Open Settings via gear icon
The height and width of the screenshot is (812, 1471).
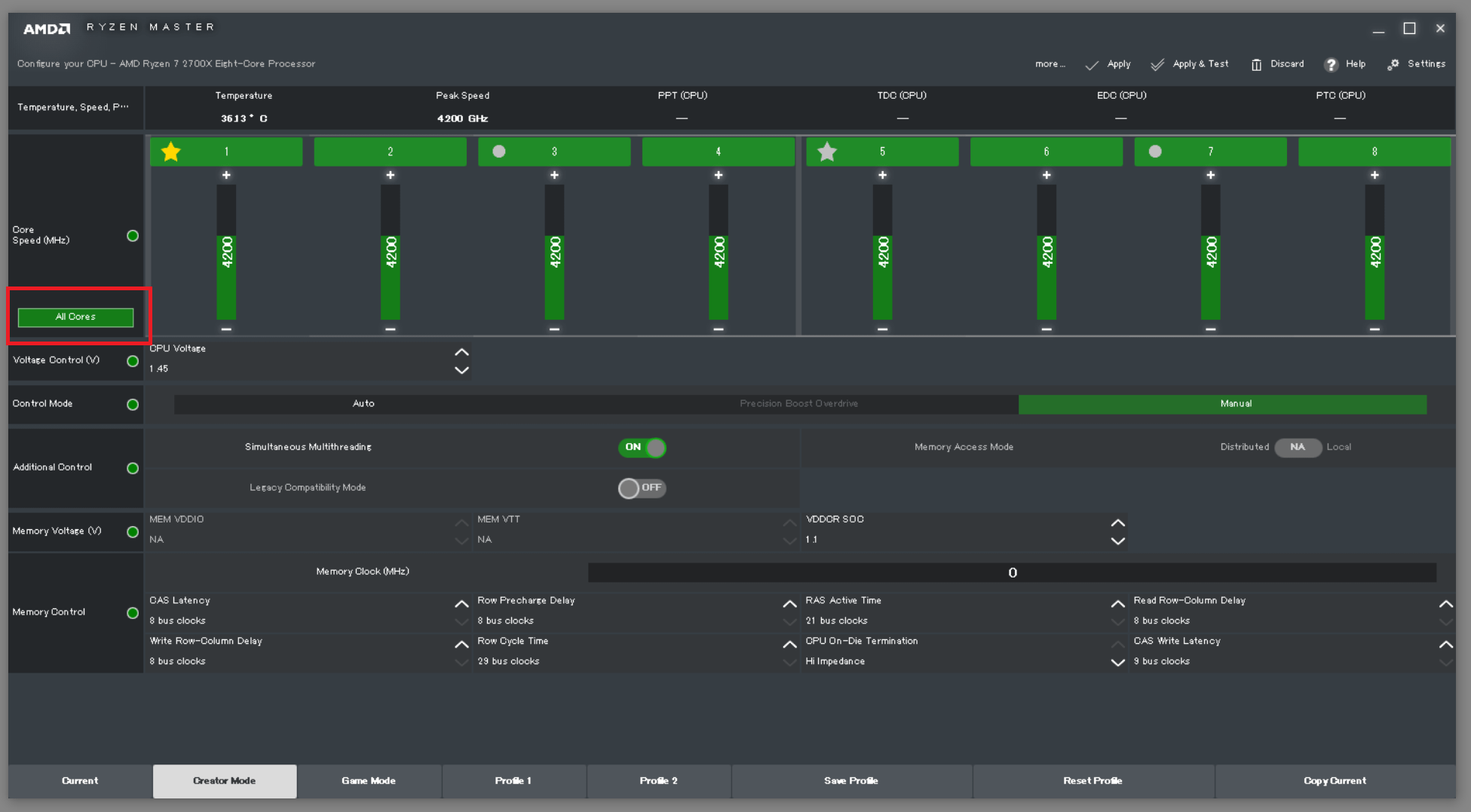pyautogui.click(x=1393, y=65)
